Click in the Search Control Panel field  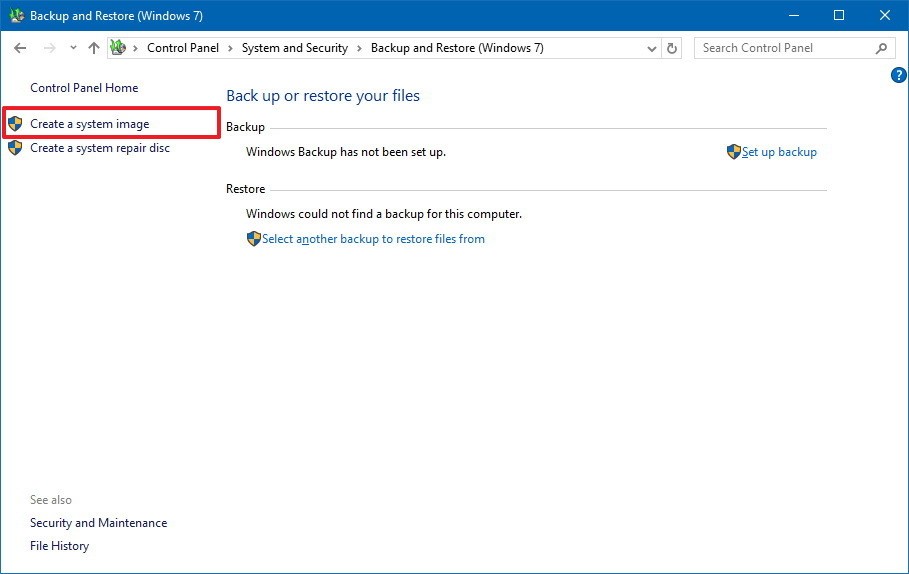tap(780, 48)
